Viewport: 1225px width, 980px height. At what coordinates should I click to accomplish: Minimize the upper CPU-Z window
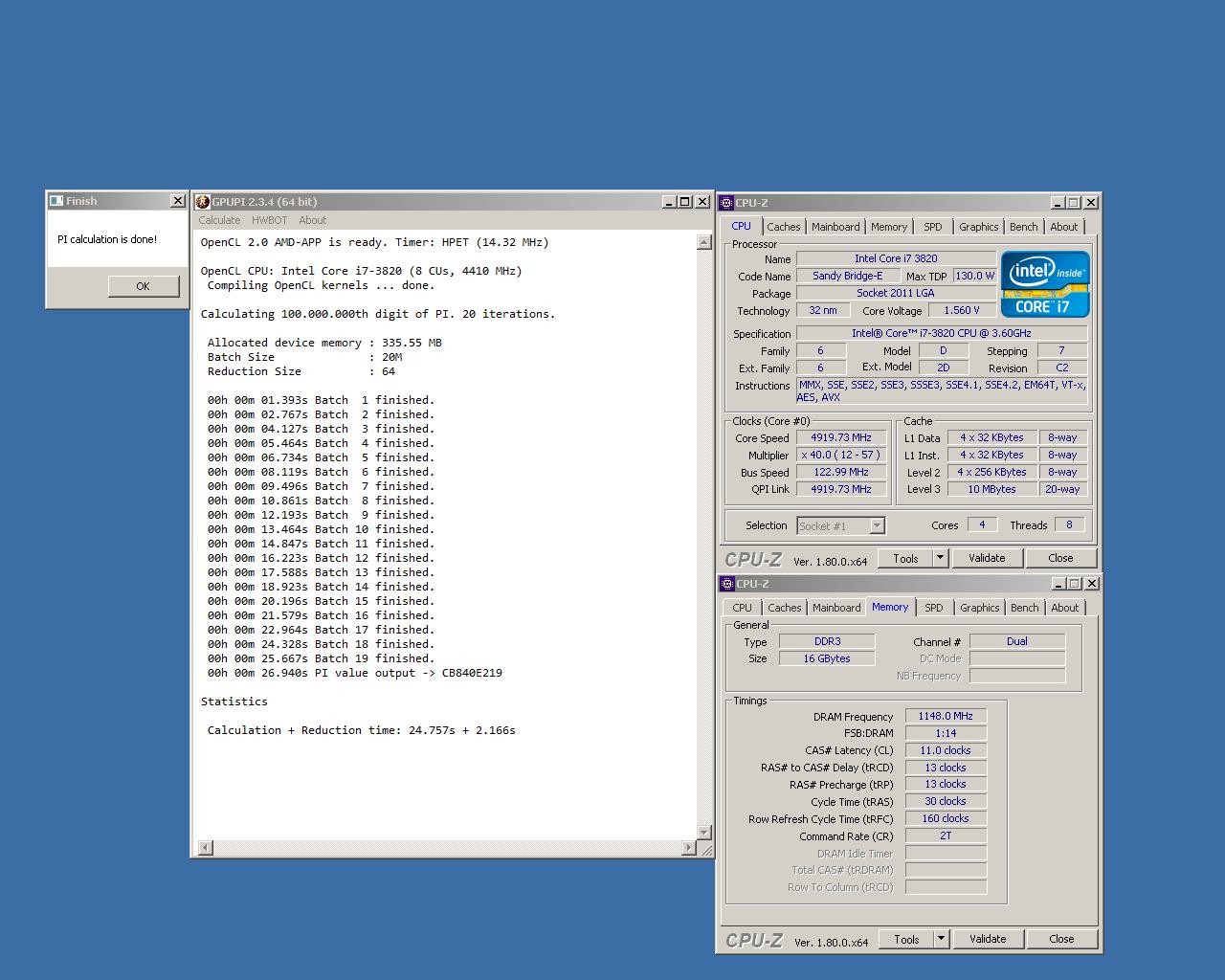pos(1058,203)
